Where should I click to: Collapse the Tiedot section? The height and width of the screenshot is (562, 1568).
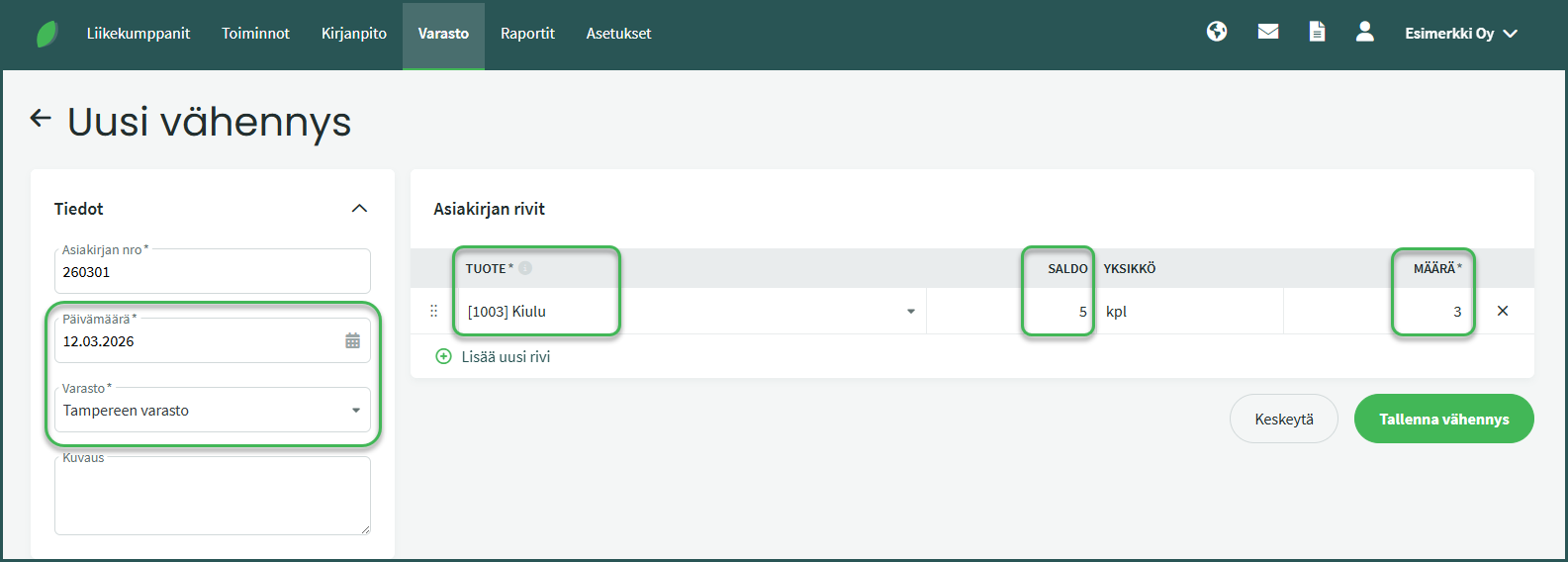[x=359, y=209]
